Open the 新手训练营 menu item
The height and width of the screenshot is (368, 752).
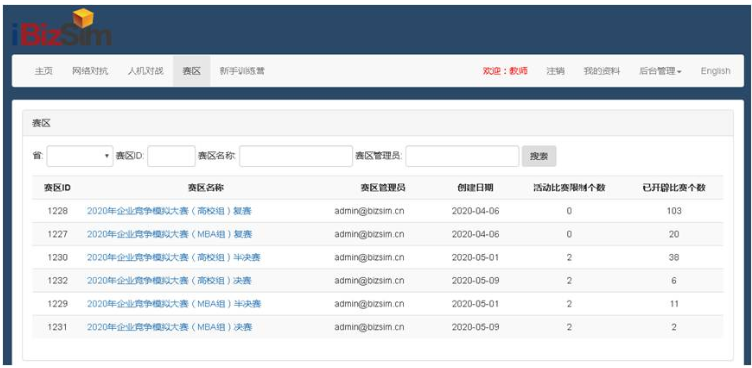pyautogui.click(x=242, y=71)
